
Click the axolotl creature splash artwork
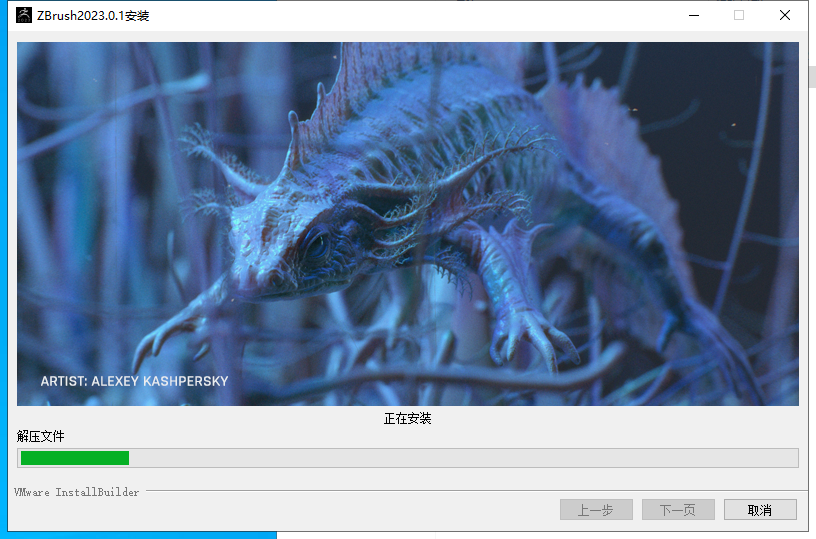tap(407, 224)
